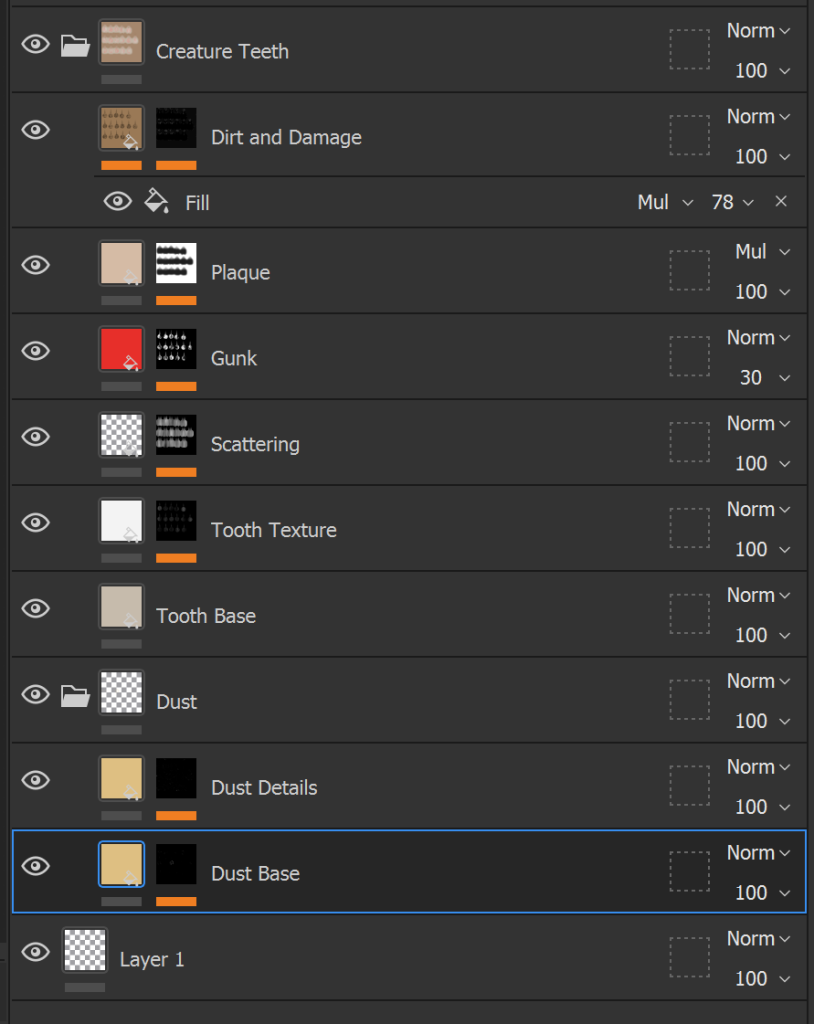The width and height of the screenshot is (814, 1024).
Task: Open the Plaque layer blend mode dropdown
Action: pyautogui.click(x=763, y=252)
